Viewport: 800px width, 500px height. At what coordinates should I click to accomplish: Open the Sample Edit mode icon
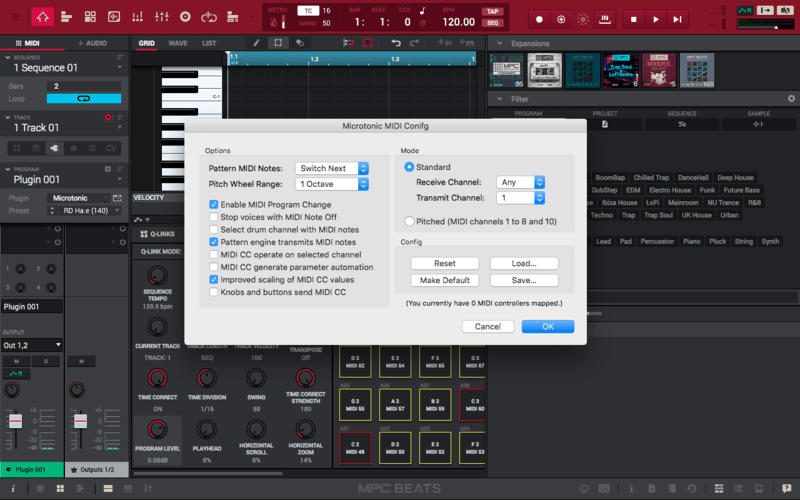114,17
